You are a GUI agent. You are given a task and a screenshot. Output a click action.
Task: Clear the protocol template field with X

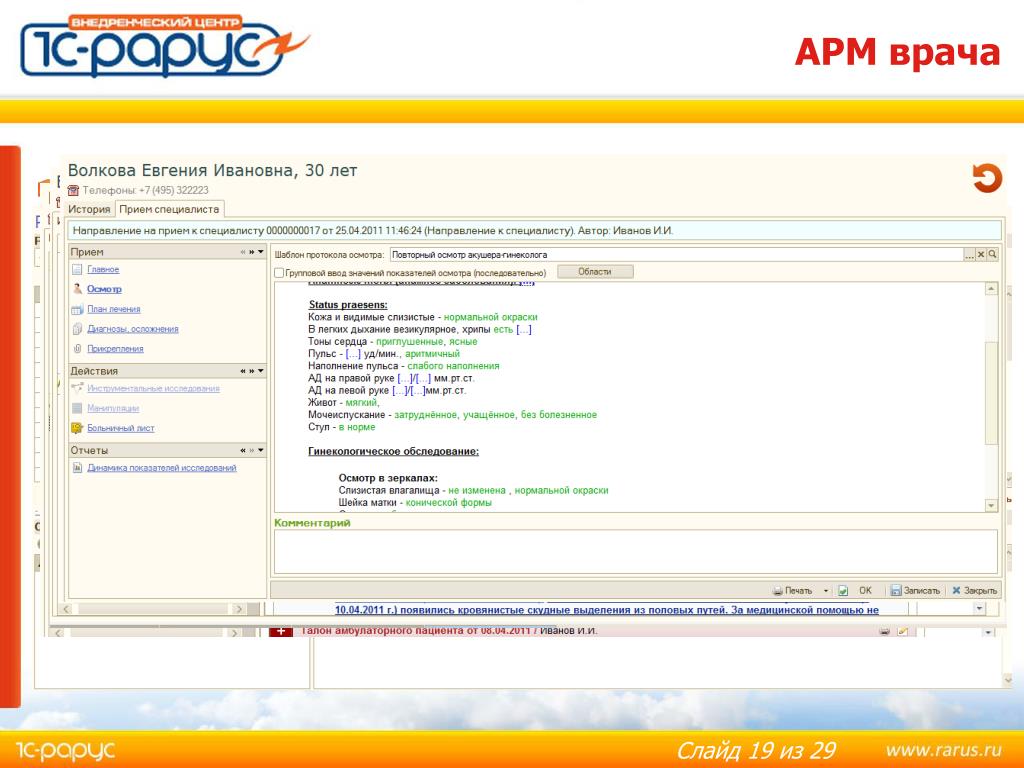(981, 255)
